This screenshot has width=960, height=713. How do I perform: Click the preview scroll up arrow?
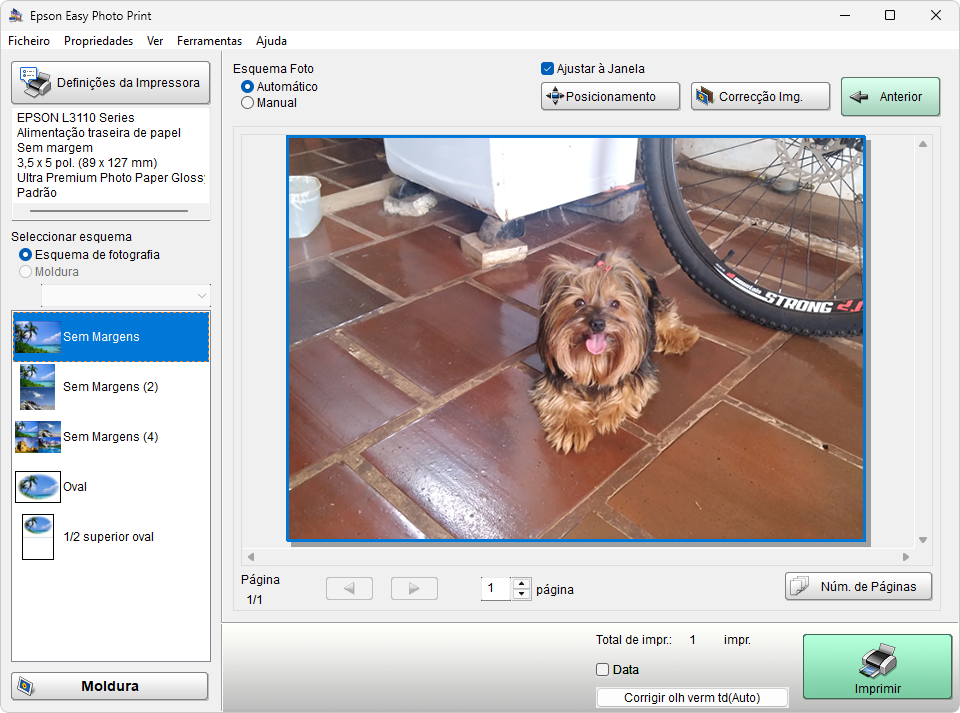pyautogui.click(x=923, y=144)
